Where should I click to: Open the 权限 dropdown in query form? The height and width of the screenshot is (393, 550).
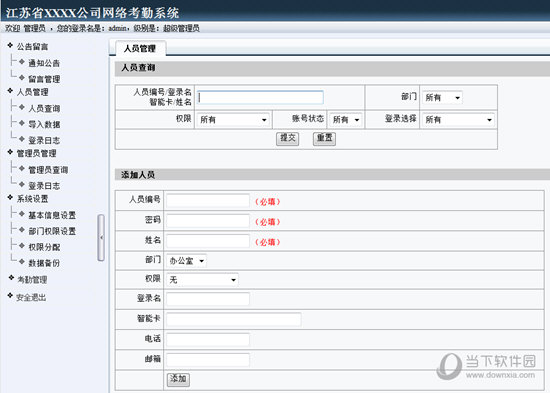[233, 120]
